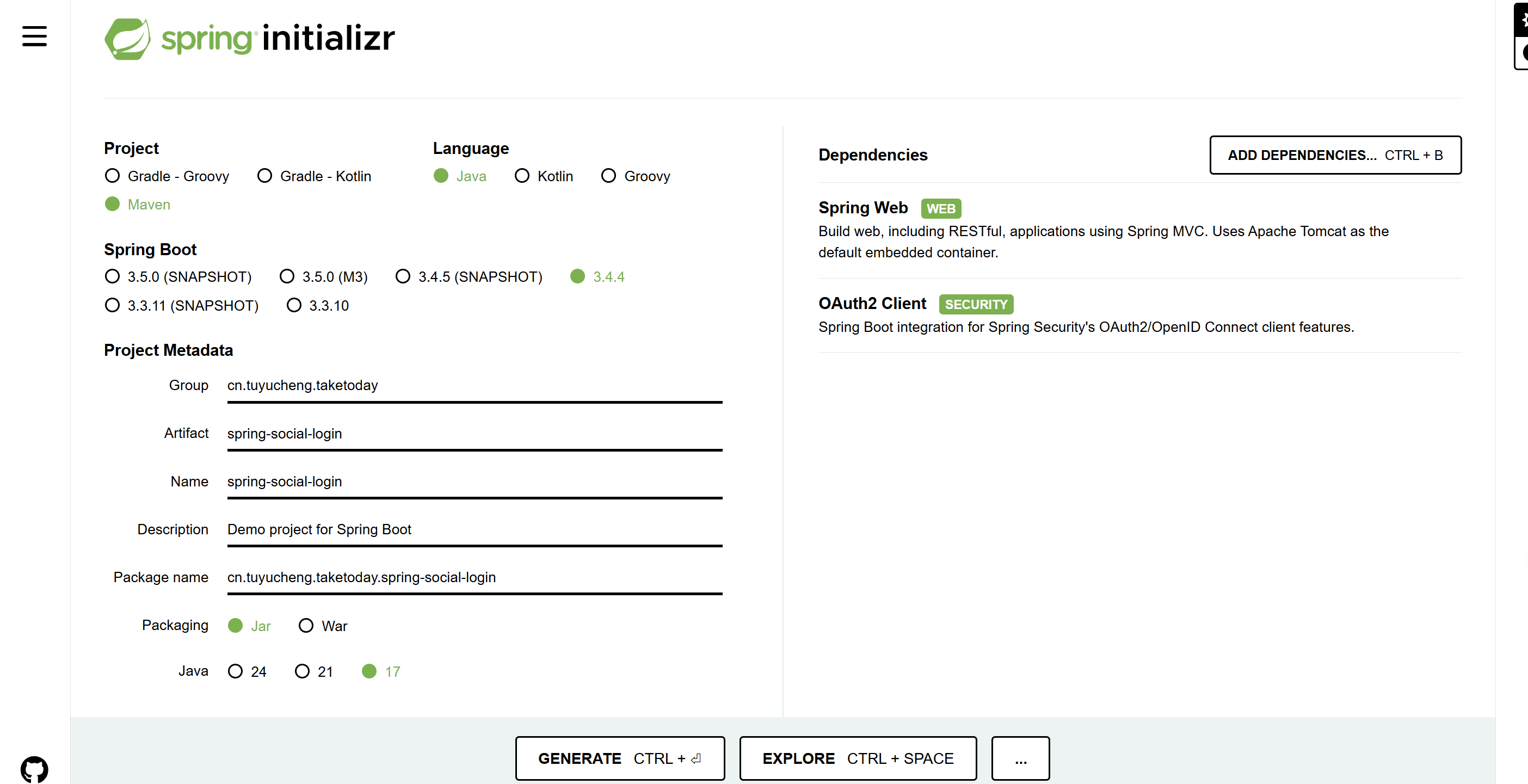Select Java version 21
This screenshot has width=1528, height=784.
pos(303,671)
